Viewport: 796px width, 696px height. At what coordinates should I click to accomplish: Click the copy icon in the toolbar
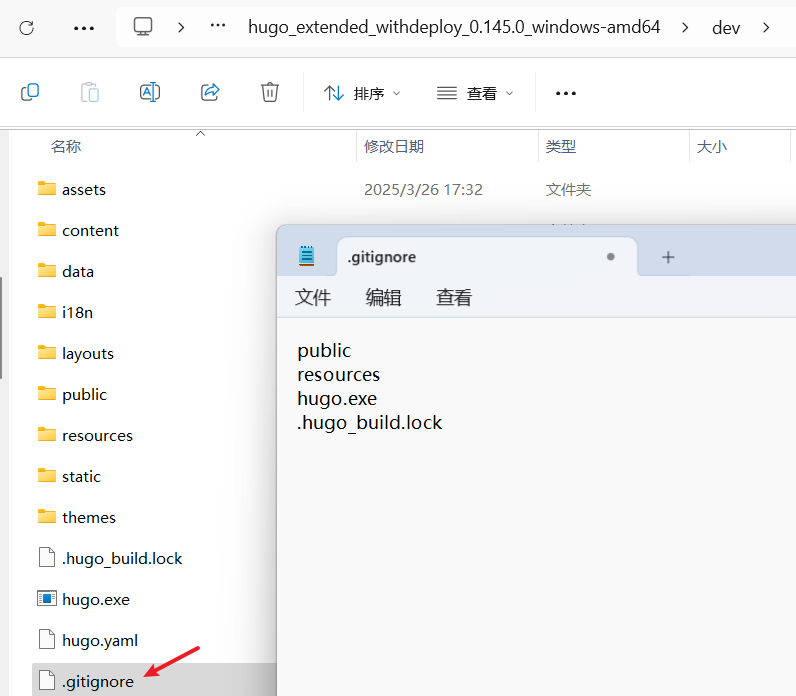click(x=30, y=92)
